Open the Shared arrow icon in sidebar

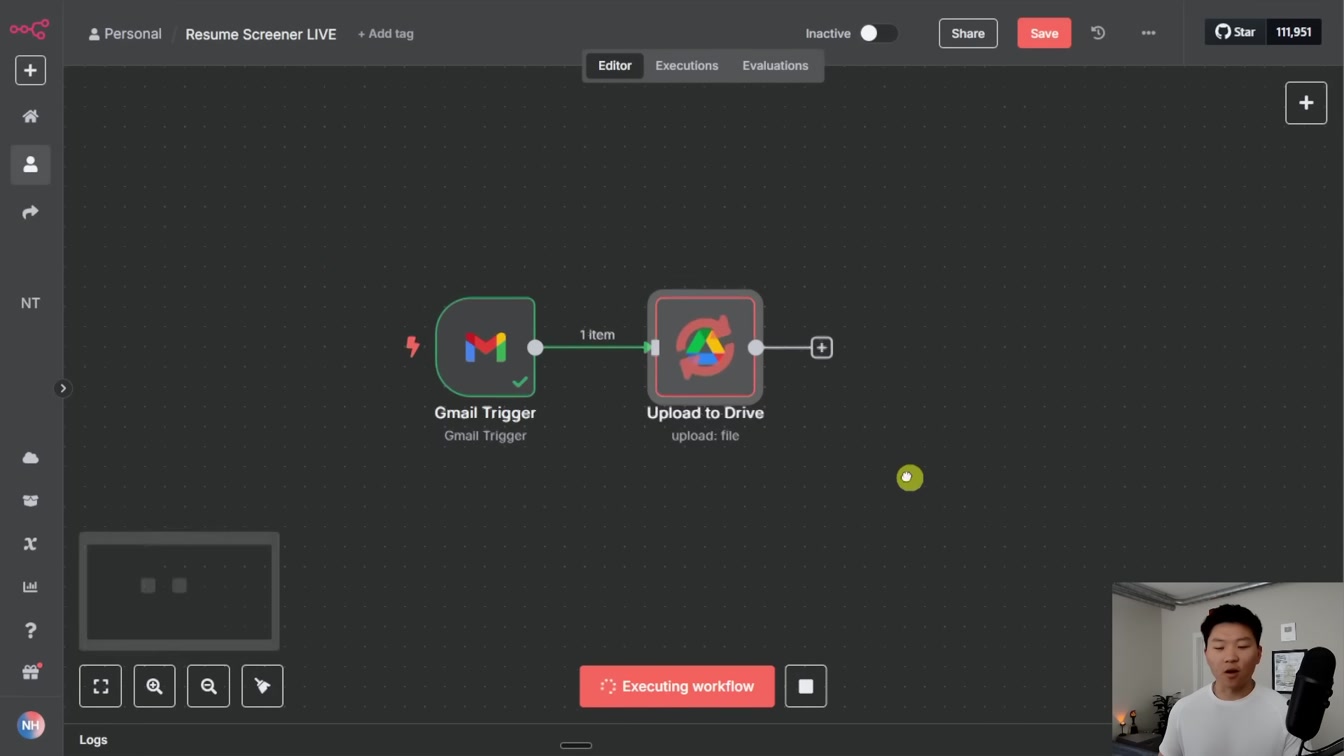click(x=30, y=212)
